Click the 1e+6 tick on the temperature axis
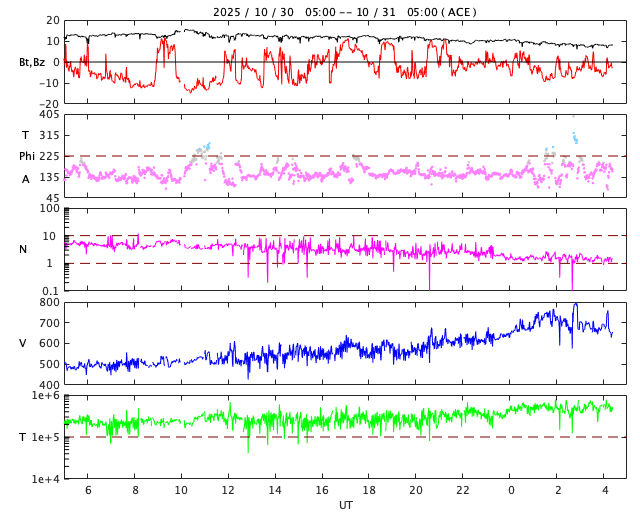Image resolution: width=640 pixels, height=512 pixels. coord(45,396)
